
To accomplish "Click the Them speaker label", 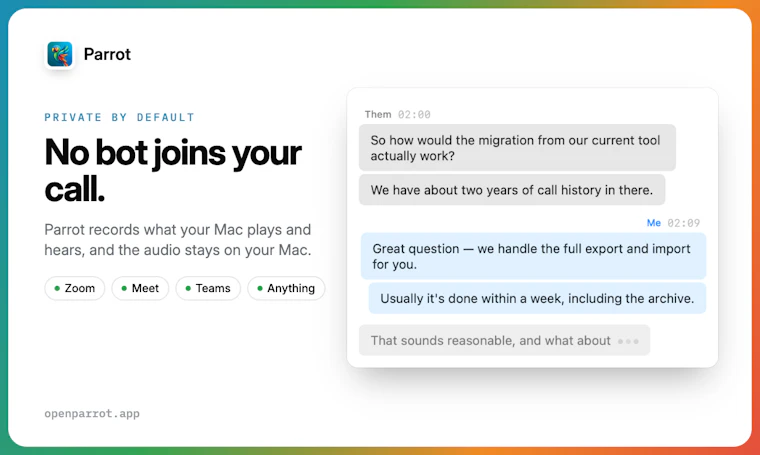I will 378,114.
